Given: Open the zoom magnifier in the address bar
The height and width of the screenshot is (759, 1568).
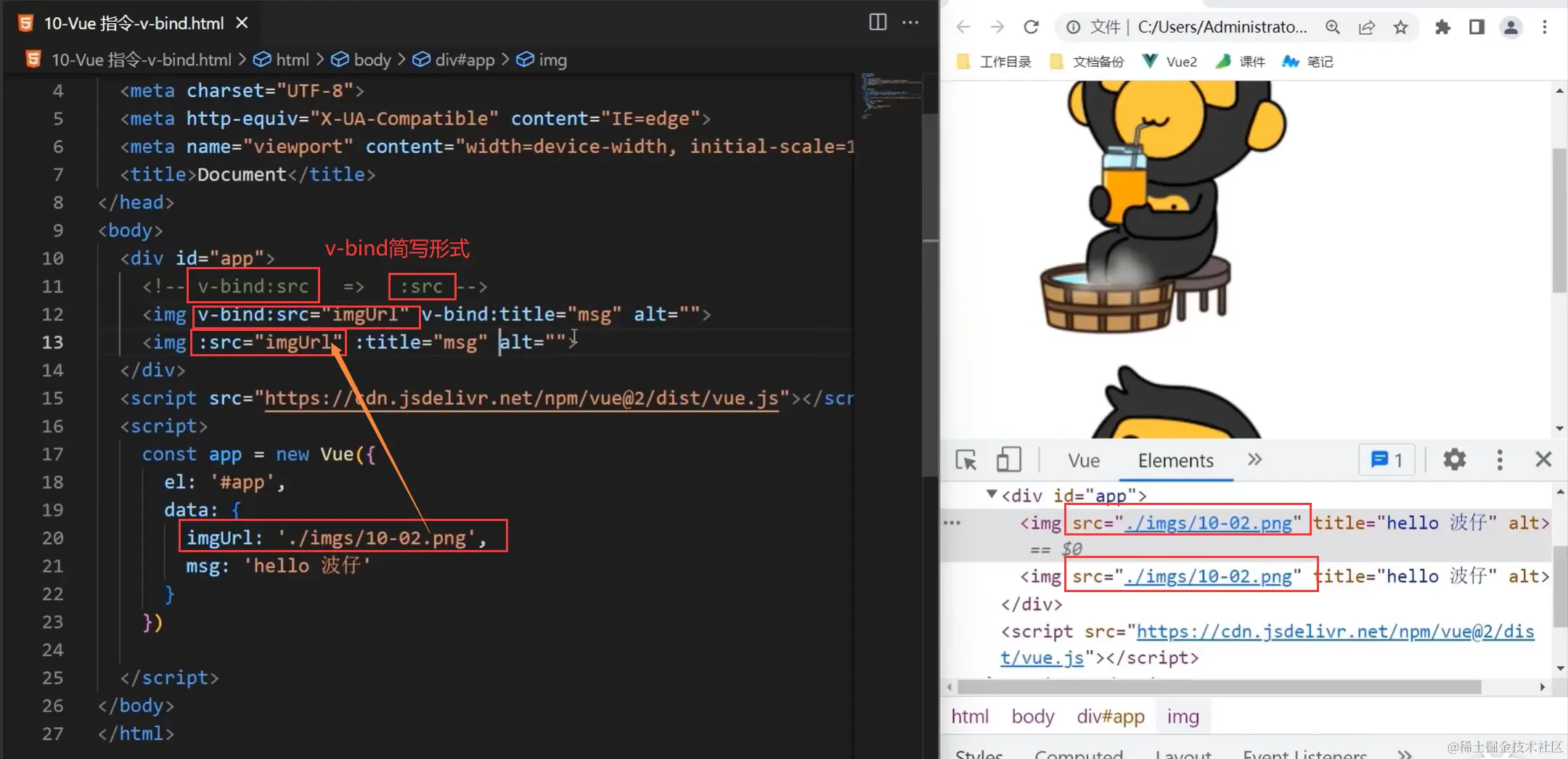Looking at the screenshot, I should coord(1332,27).
